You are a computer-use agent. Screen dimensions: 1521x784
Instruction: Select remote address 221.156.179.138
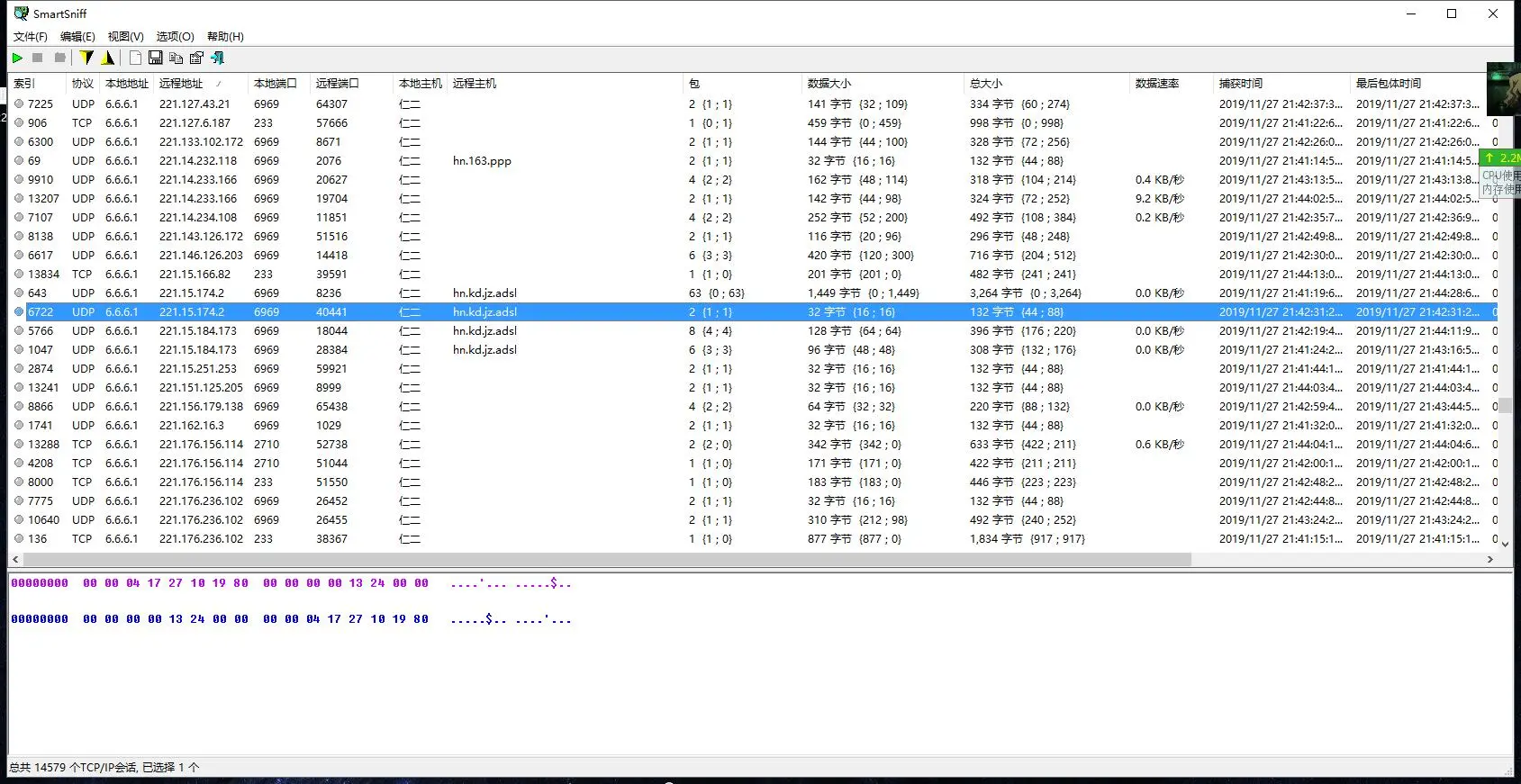(201, 406)
